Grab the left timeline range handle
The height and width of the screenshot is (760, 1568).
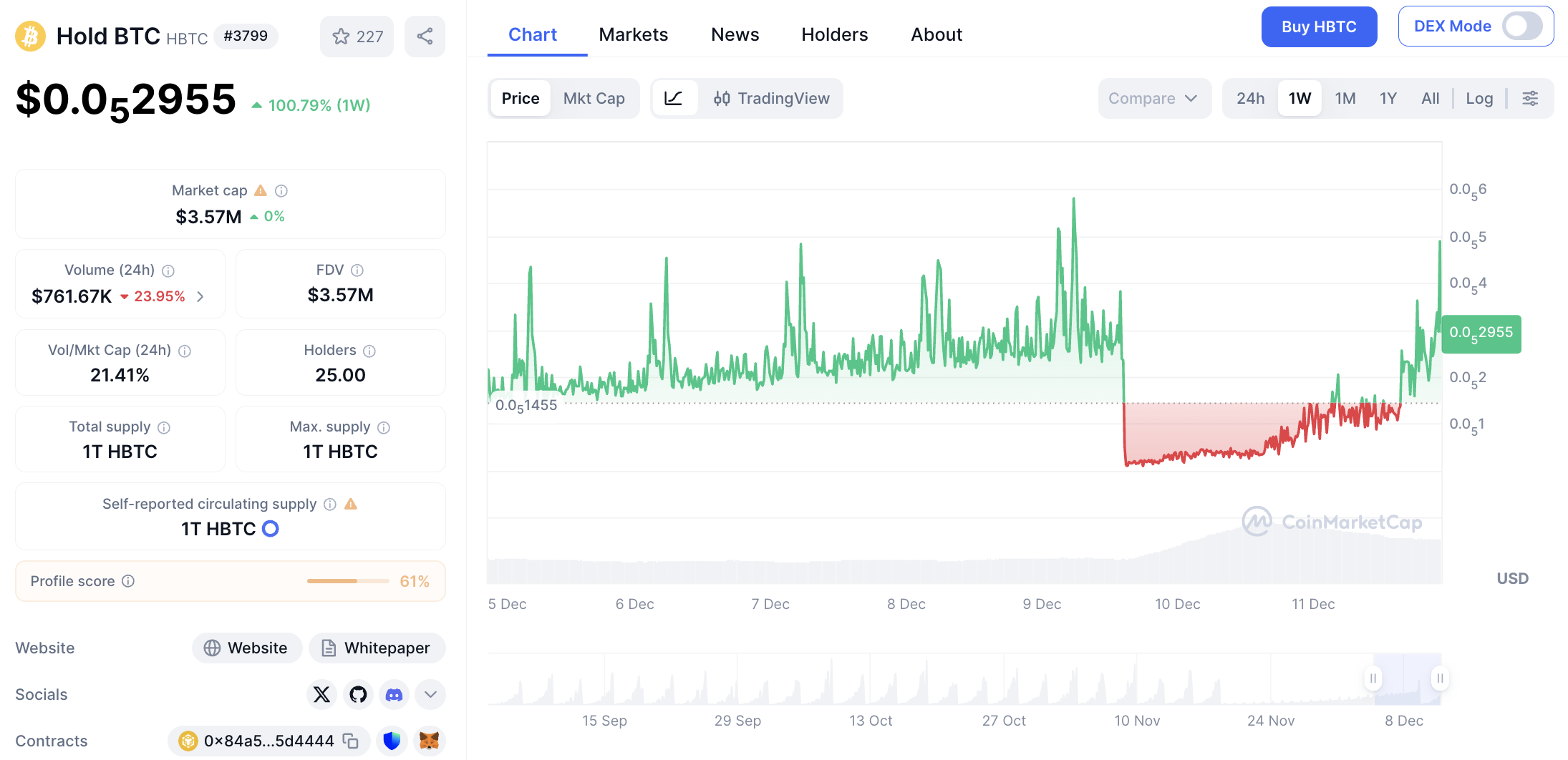click(x=1373, y=678)
